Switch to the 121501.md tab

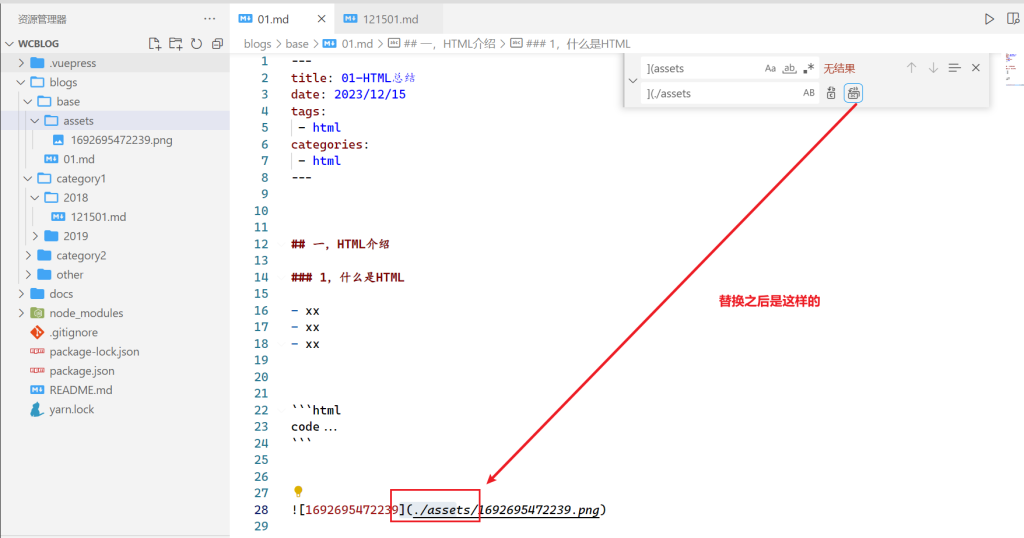(391, 19)
